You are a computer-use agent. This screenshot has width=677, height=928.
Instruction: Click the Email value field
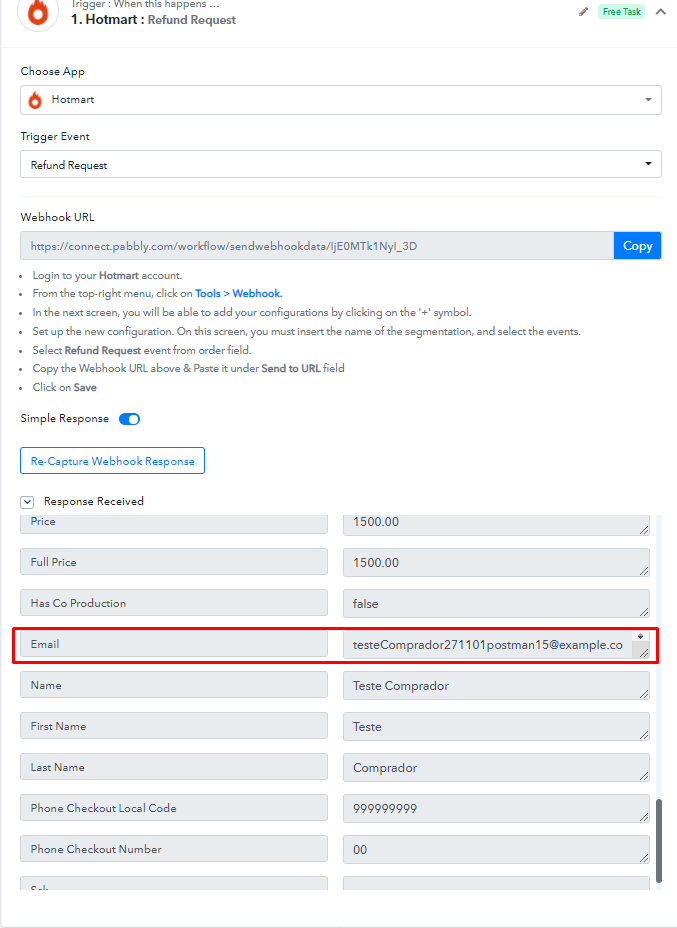point(496,645)
